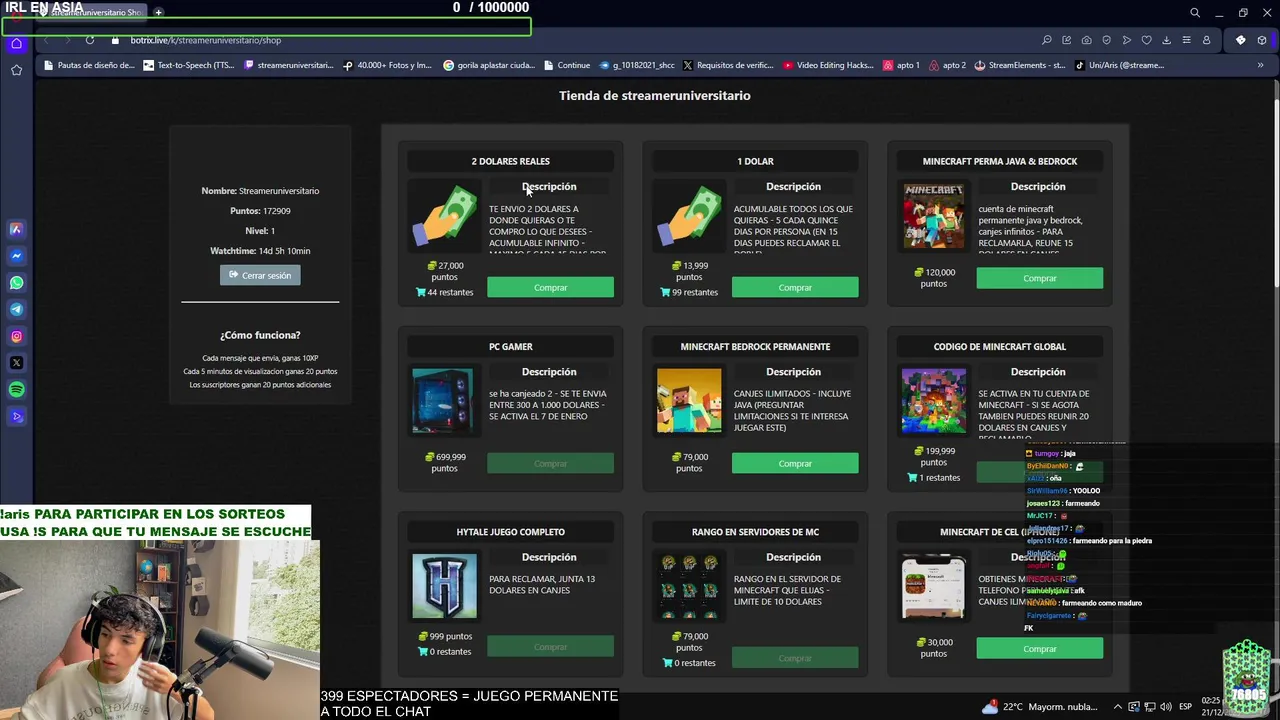Image resolution: width=1280 pixels, height=720 pixels.
Task: Click disabled Comprar under PC GAMER
Action: (x=550, y=463)
